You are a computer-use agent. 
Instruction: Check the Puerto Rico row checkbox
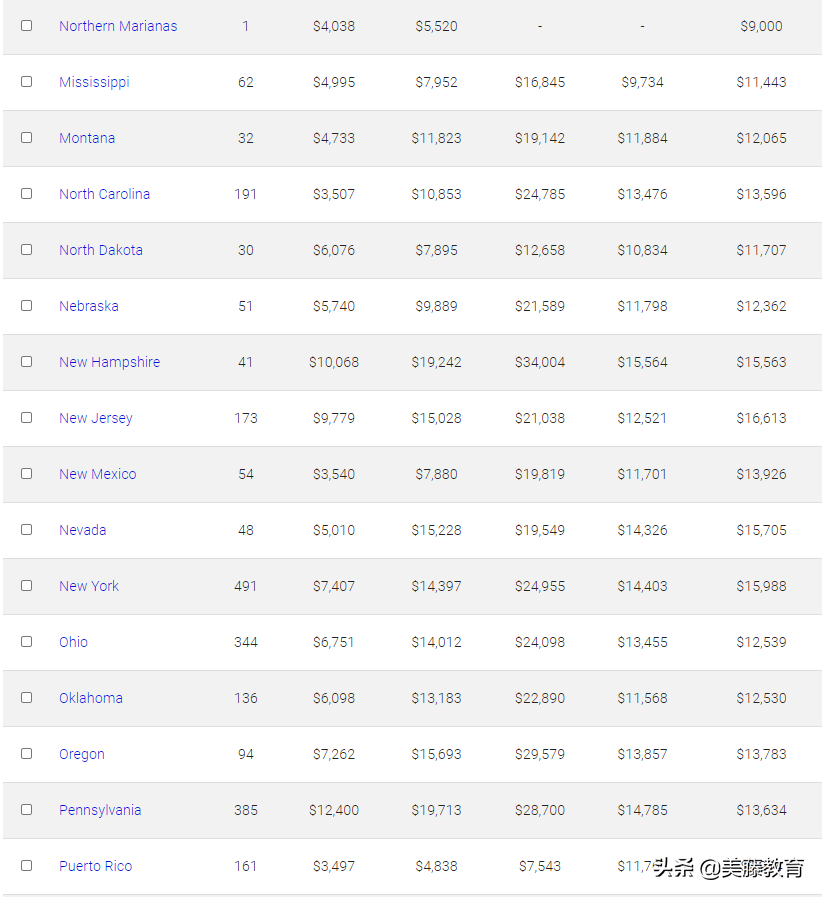(x=27, y=866)
